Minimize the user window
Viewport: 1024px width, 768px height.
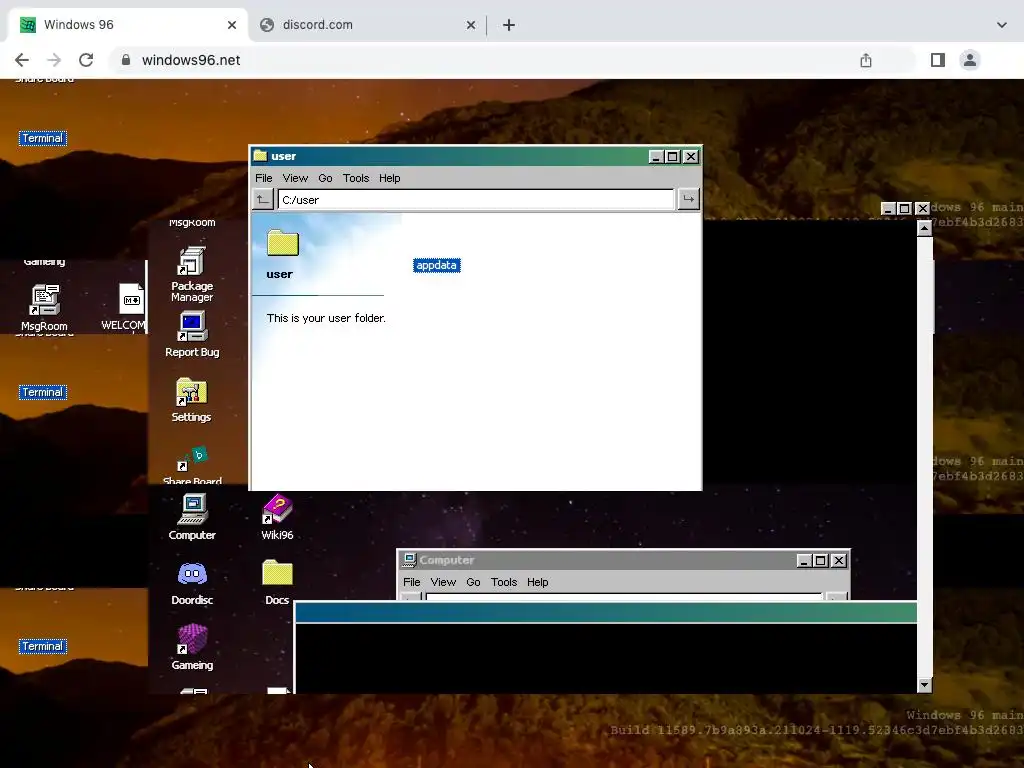coord(656,156)
